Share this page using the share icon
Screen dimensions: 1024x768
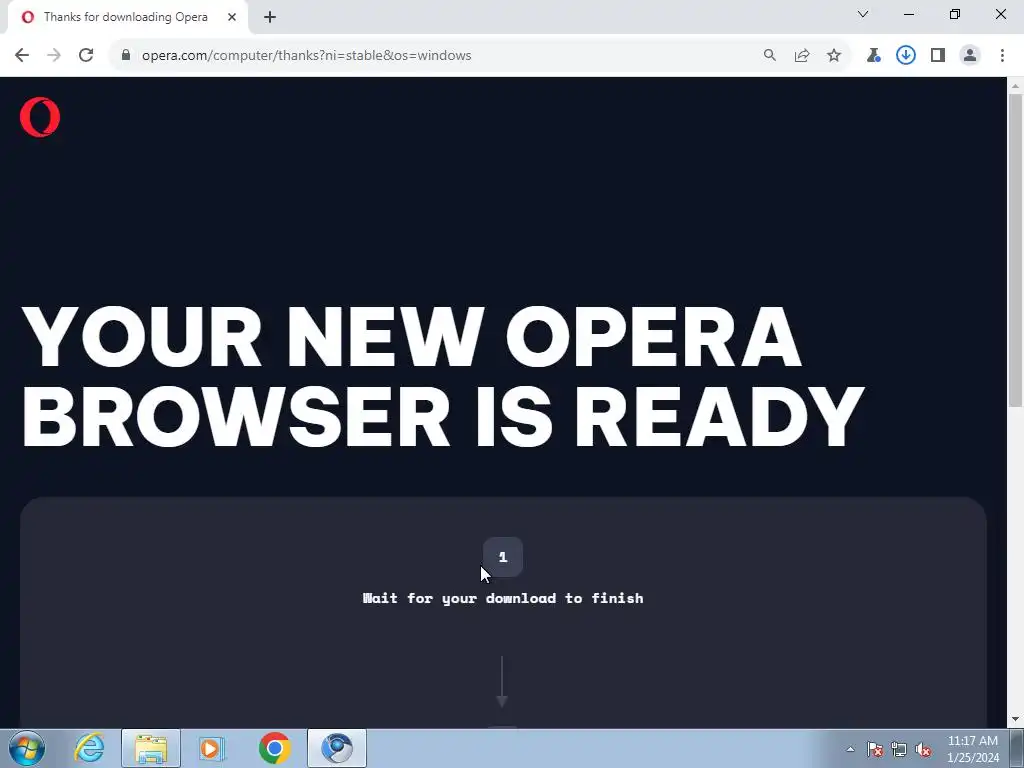point(802,56)
